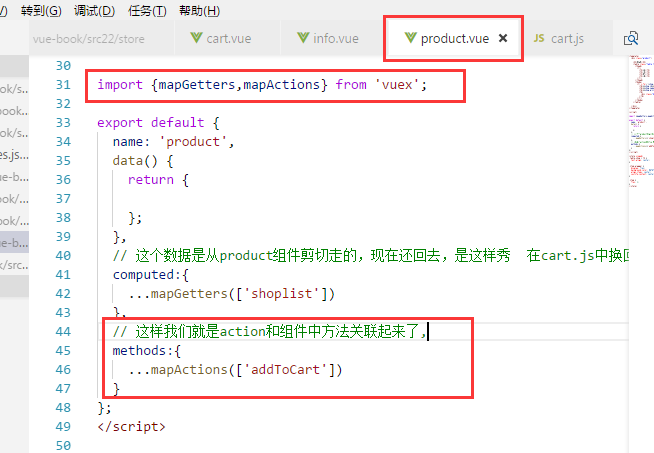Click the editor action icon beside the cart.js tab
Viewport: 654px width, 453px height.
coord(631,38)
